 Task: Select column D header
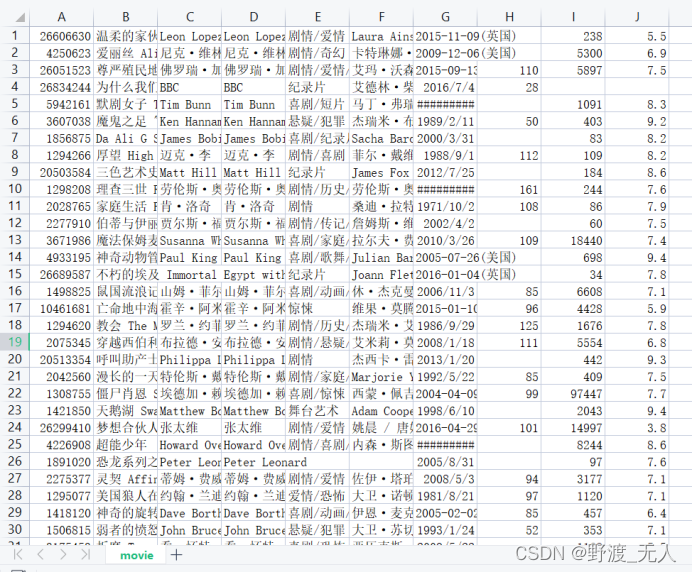click(x=253, y=17)
